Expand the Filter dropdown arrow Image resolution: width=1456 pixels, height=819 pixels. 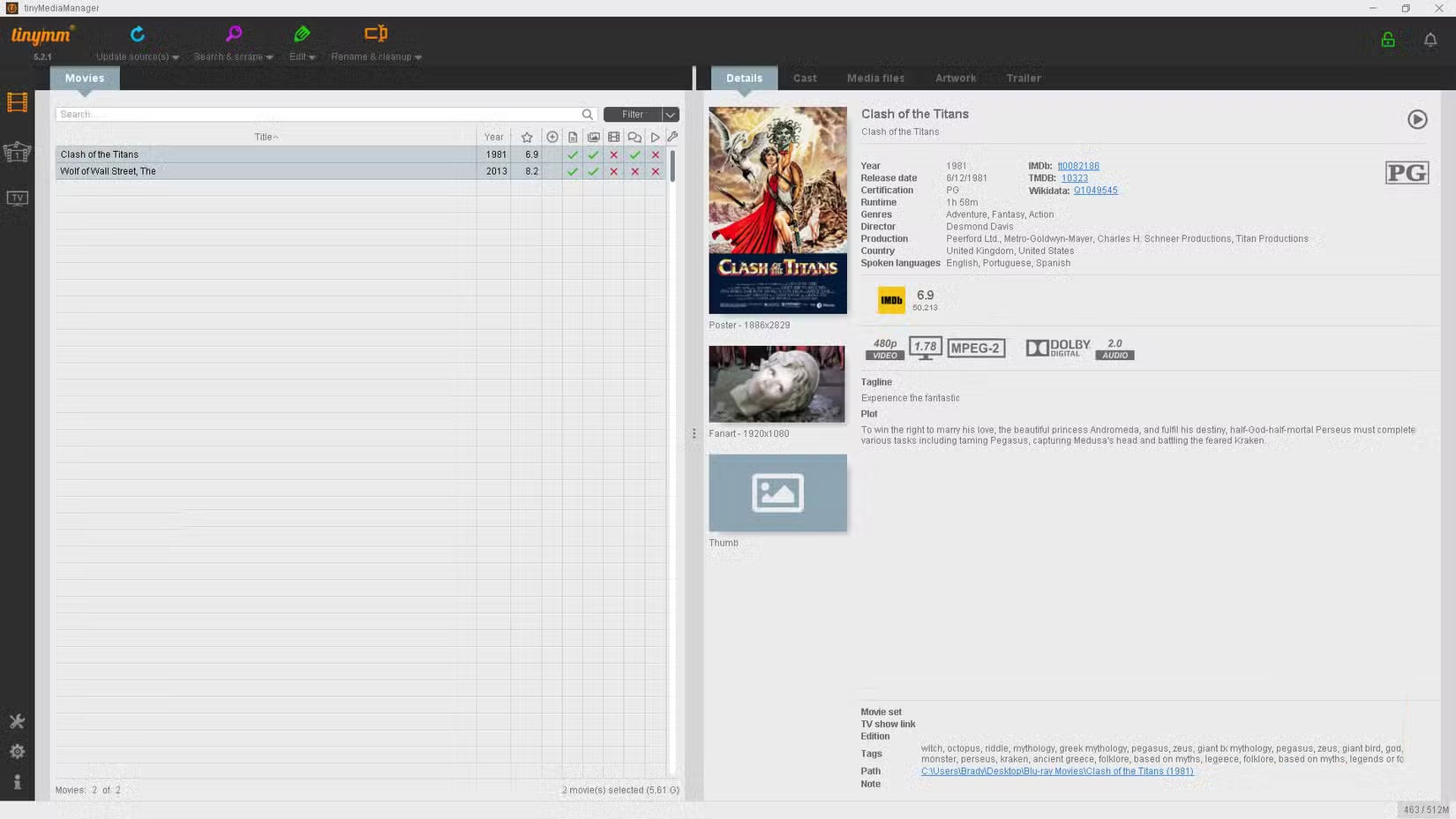(671, 115)
